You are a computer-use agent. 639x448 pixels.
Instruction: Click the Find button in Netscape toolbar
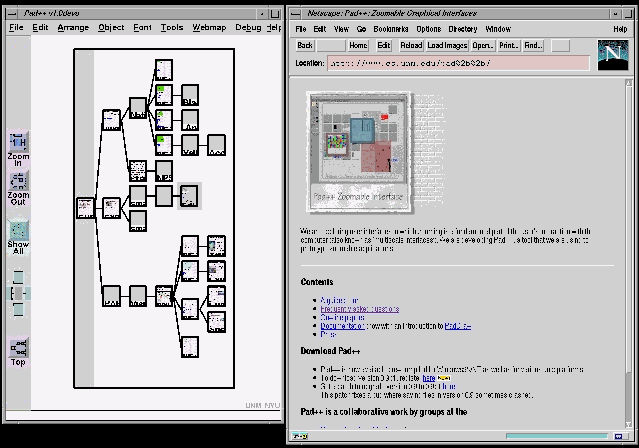coord(533,45)
